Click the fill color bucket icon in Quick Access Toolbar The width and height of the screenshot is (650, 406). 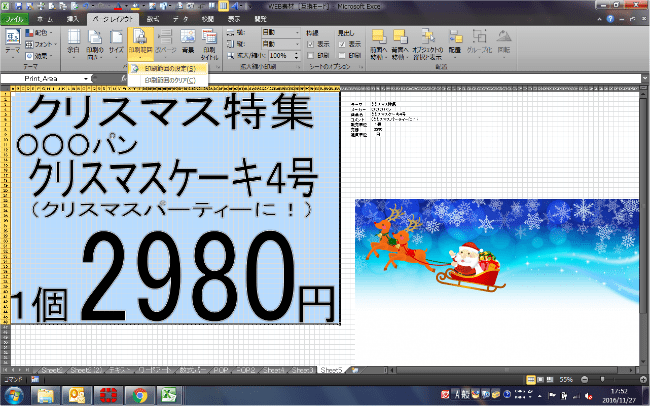point(135,6)
